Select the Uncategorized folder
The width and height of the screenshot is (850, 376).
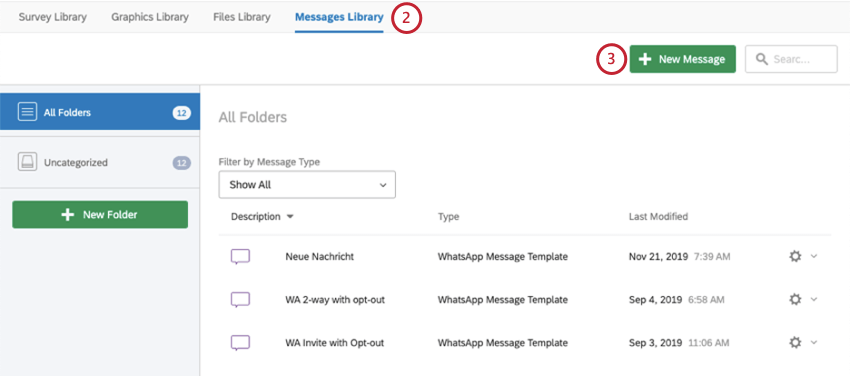click(x=100, y=162)
